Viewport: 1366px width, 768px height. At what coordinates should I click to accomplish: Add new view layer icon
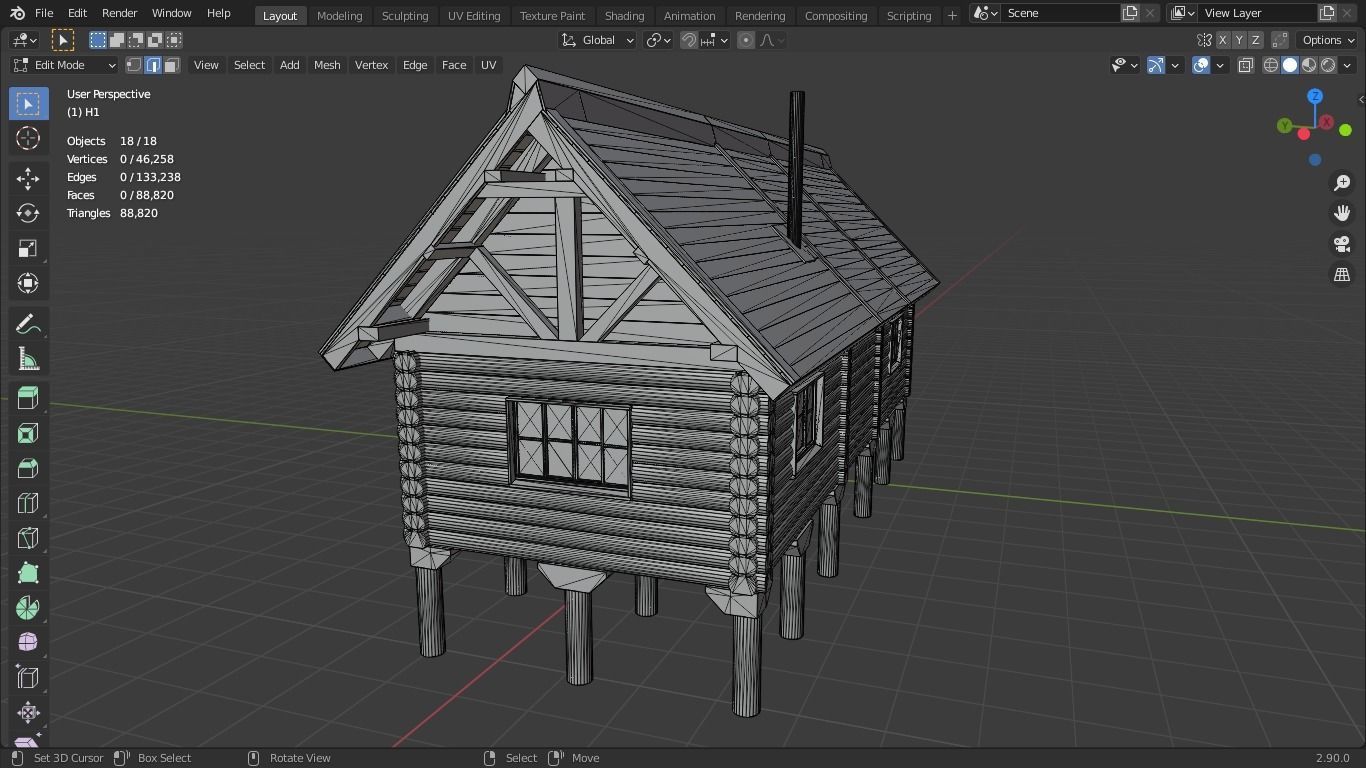(x=1327, y=13)
